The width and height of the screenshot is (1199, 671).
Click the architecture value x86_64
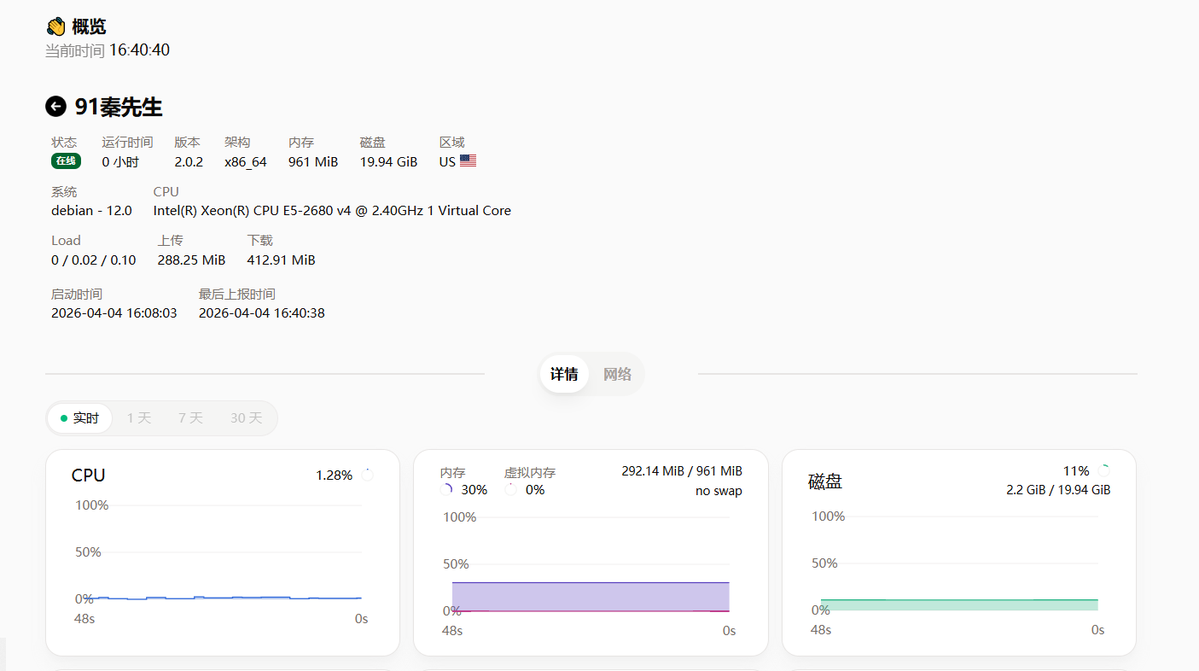coord(245,162)
